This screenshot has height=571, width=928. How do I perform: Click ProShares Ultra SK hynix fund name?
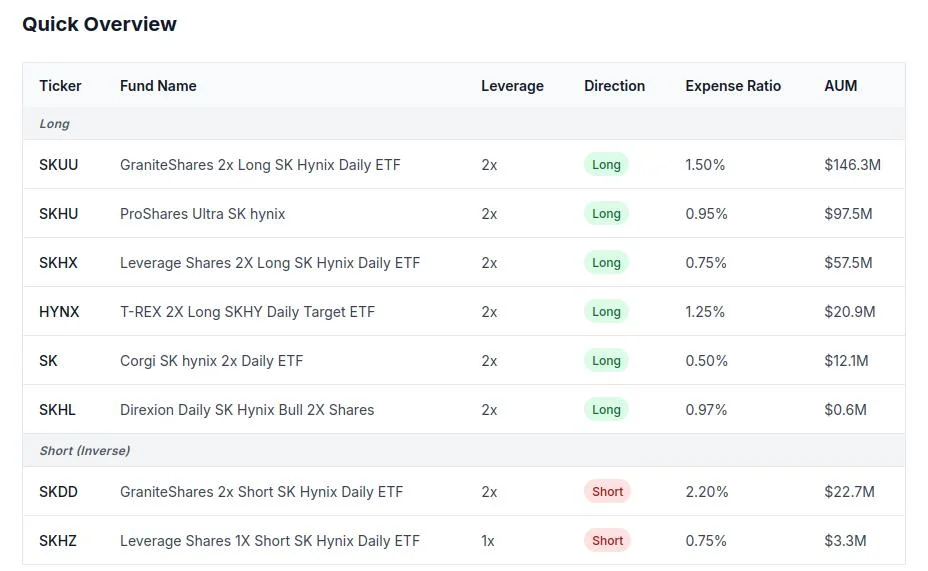point(202,214)
